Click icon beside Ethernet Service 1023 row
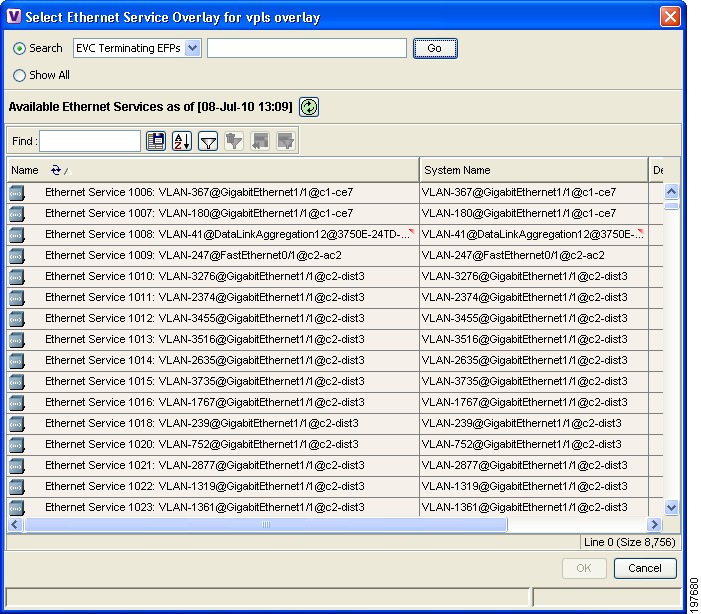701x614 pixels. (17, 508)
